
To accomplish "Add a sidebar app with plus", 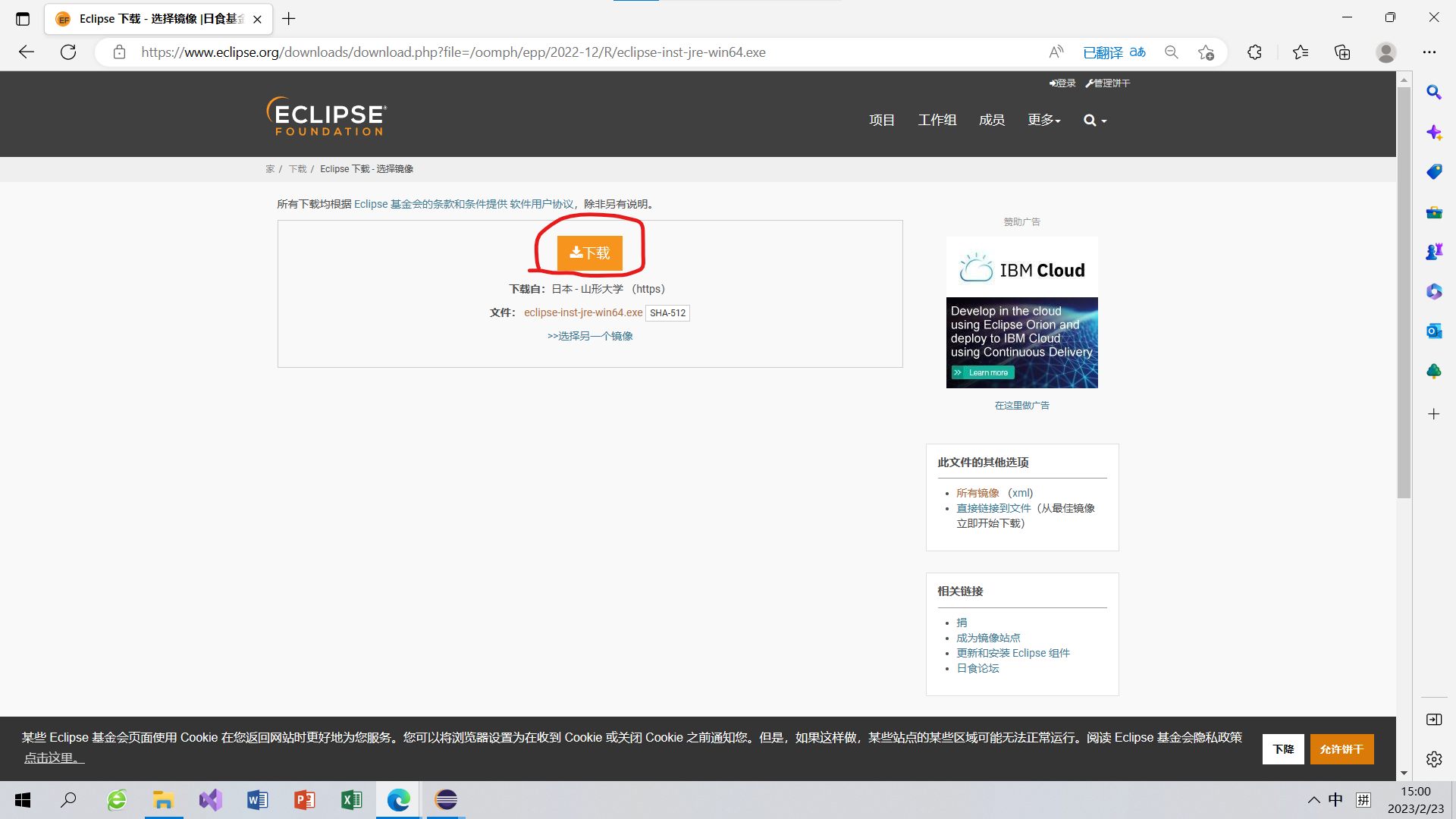I will point(1433,414).
